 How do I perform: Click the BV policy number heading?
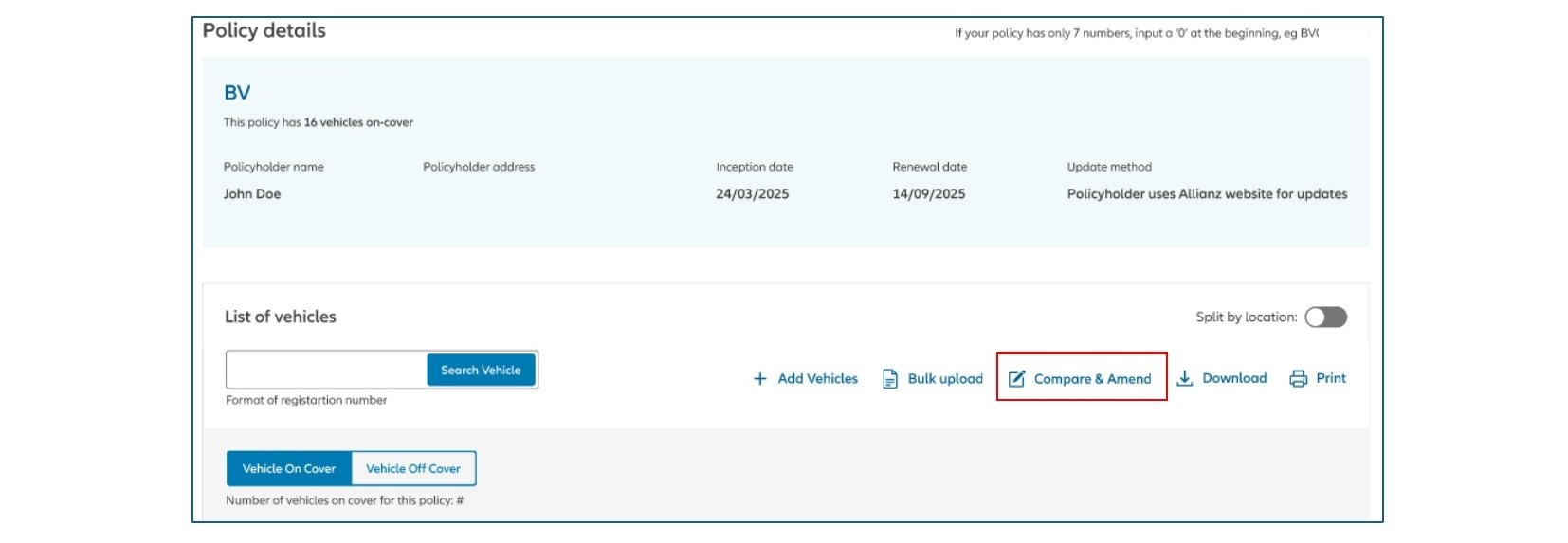237,93
